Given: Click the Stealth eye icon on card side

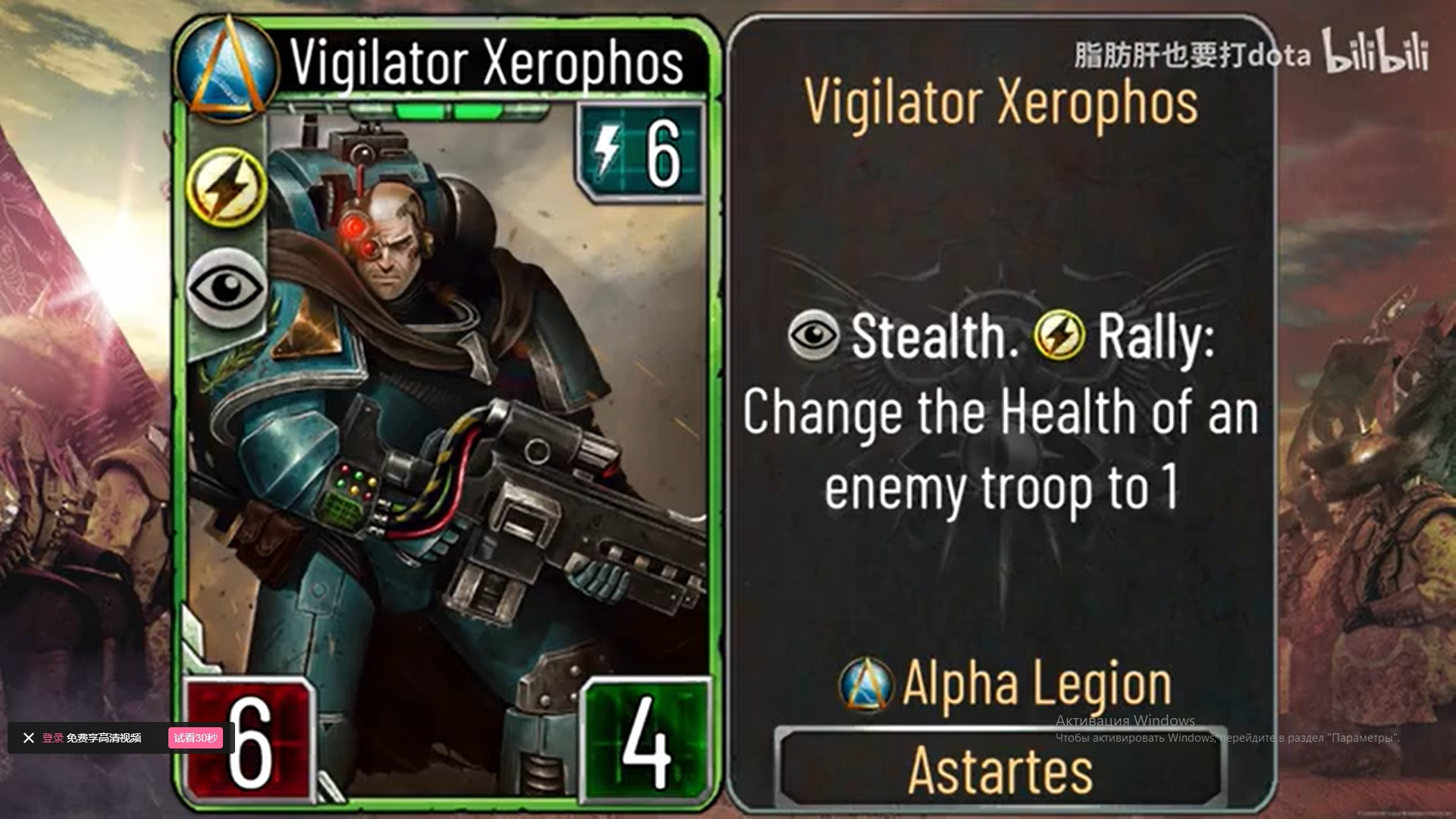Looking at the screenshot, I should pos(227,288).
